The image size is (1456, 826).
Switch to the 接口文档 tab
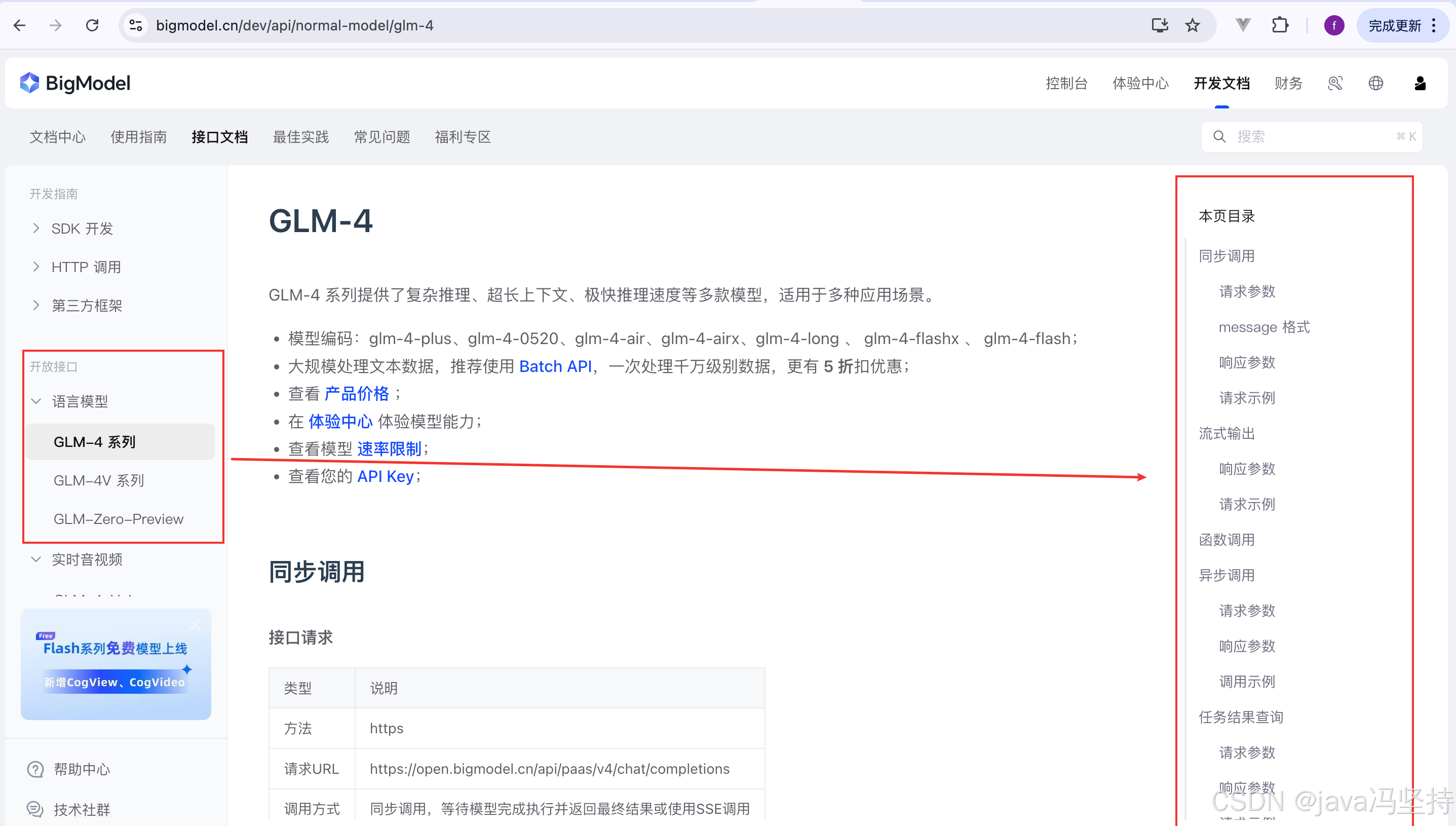219,137
